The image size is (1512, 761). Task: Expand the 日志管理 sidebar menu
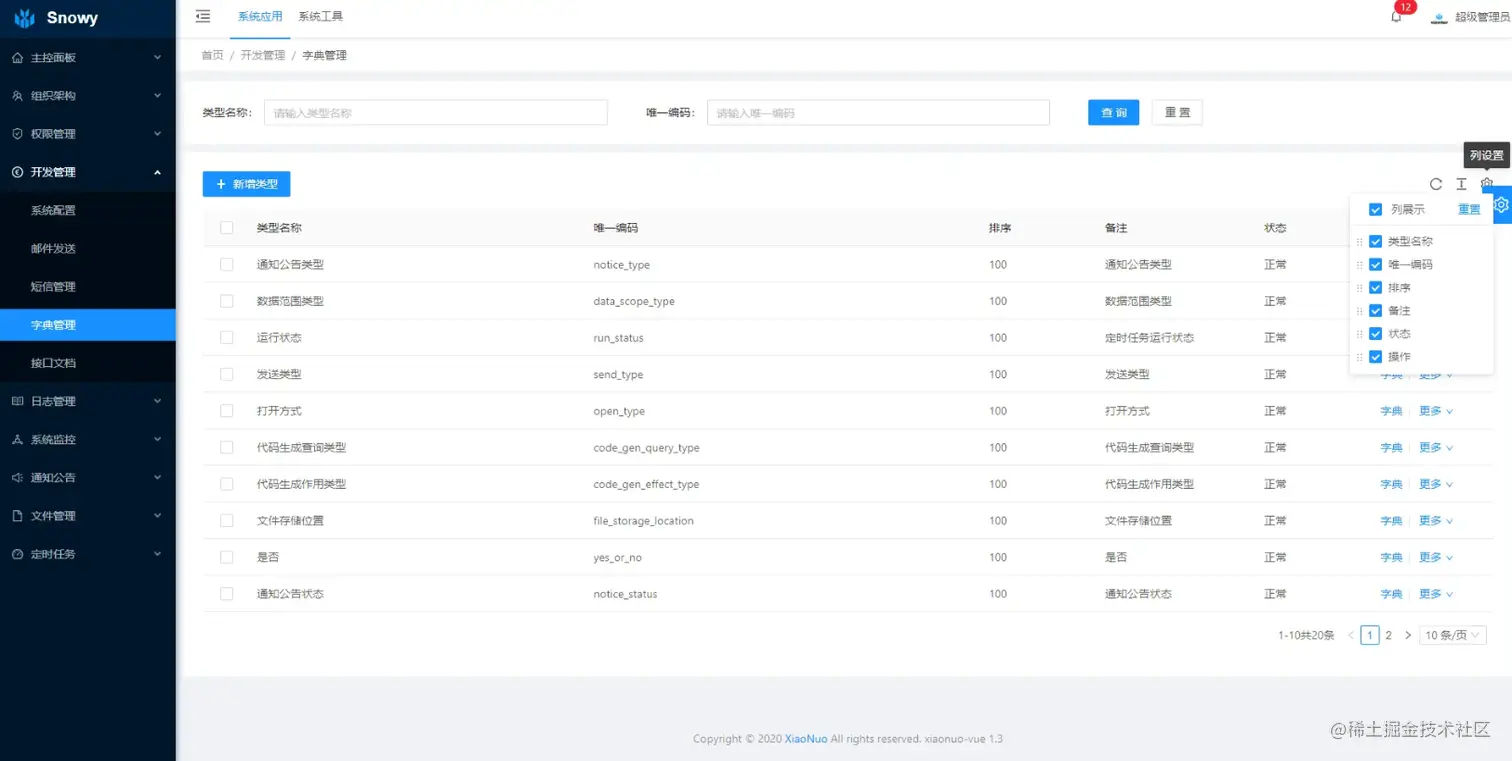pos(88,401)
